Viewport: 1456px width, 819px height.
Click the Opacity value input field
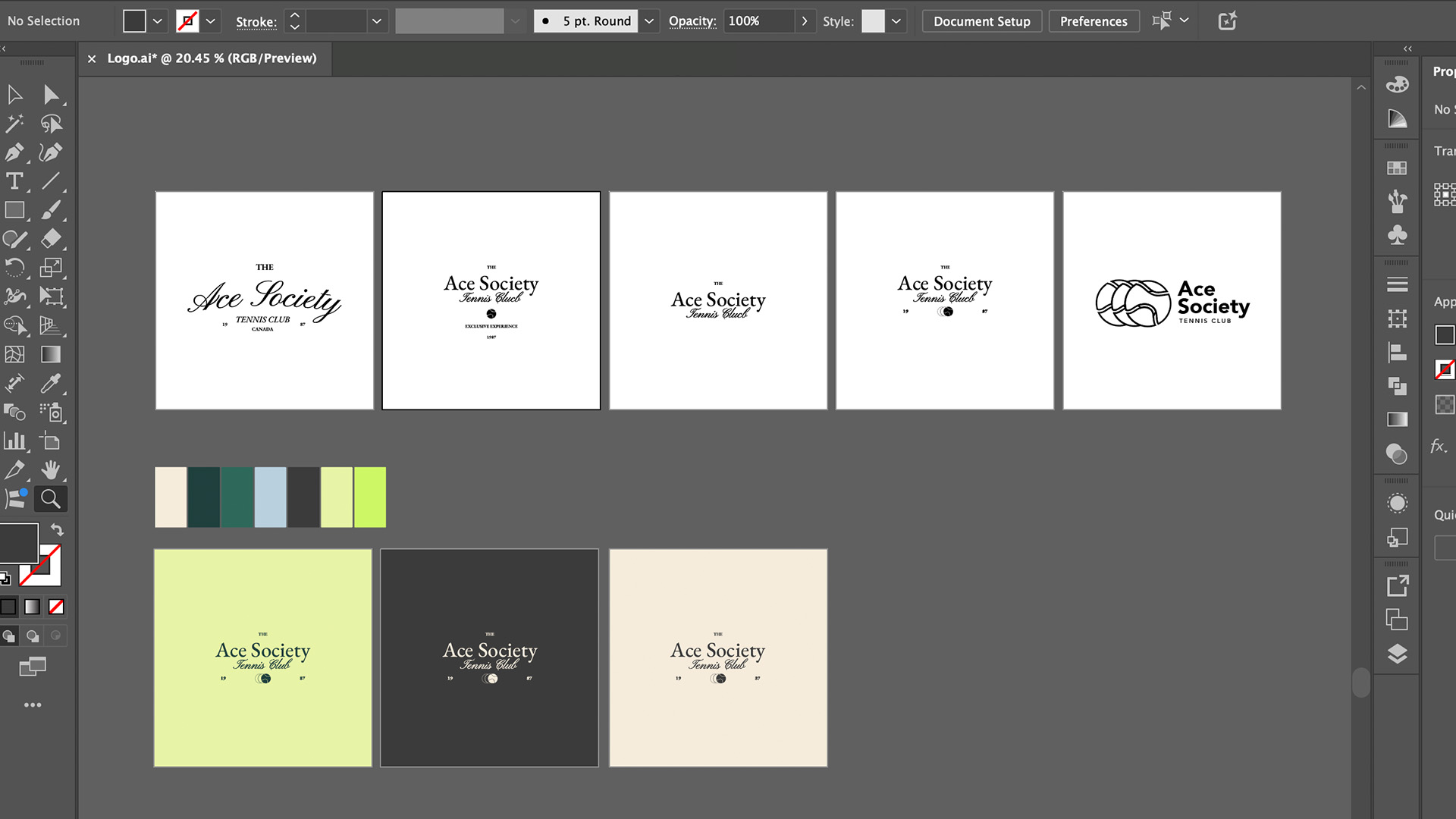[759, 21]
